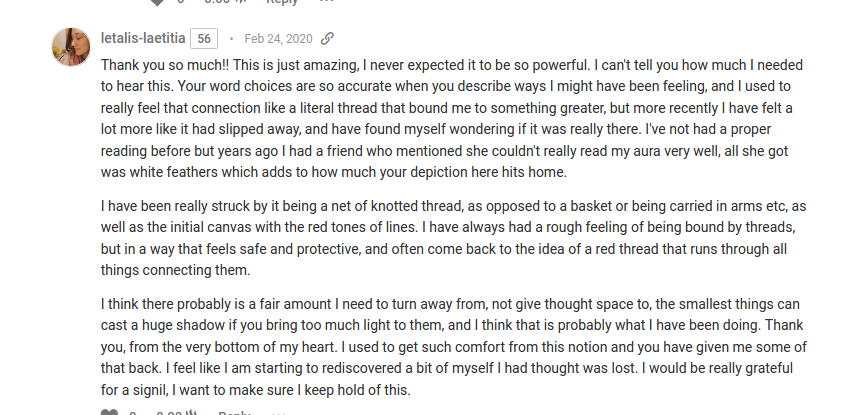Open the three-dot menu below the letalis-laetitia comment
The image size is (850, 415).
point(278,413)
